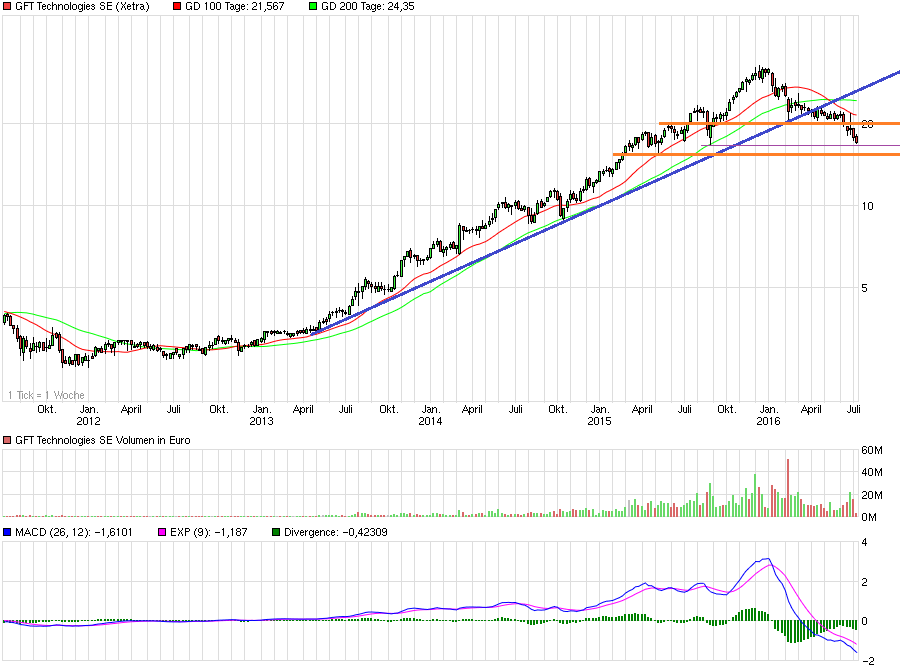The width and height of the screenshot is (900, 670).
Task: Click price axis label 10
Action: click(867, 206)
